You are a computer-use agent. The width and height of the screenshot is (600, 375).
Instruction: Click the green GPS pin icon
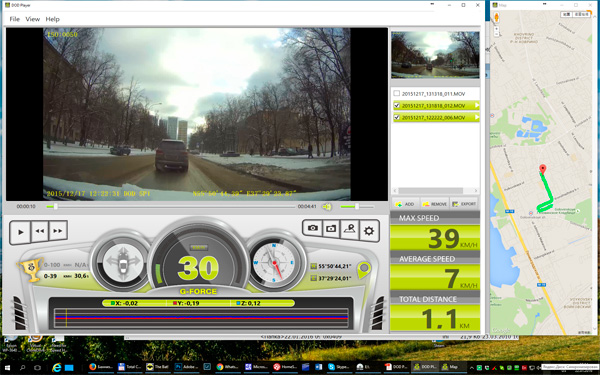click(364, 270)
